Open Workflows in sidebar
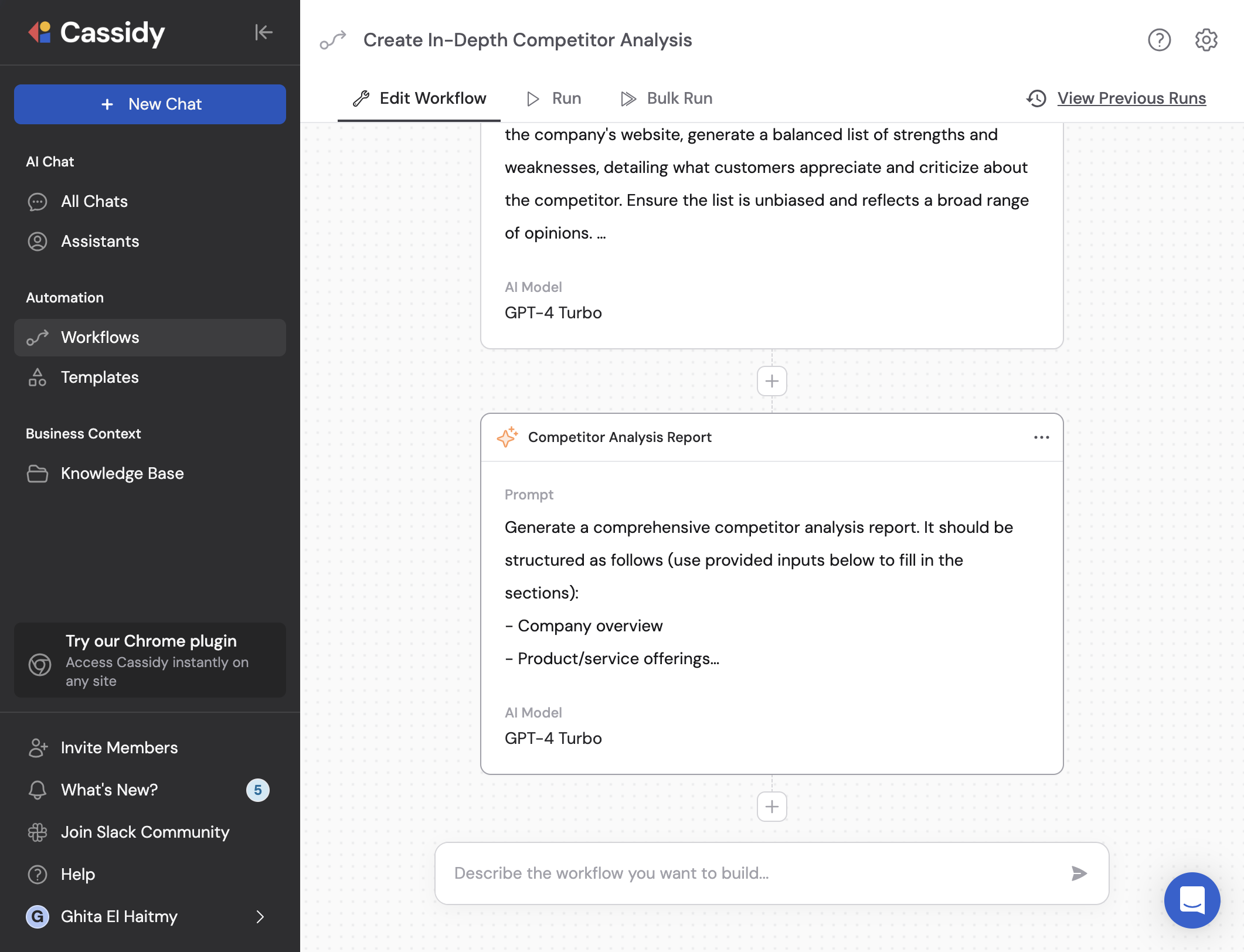Viewport: 1244px width, 952px height. (x=150, y=337)
